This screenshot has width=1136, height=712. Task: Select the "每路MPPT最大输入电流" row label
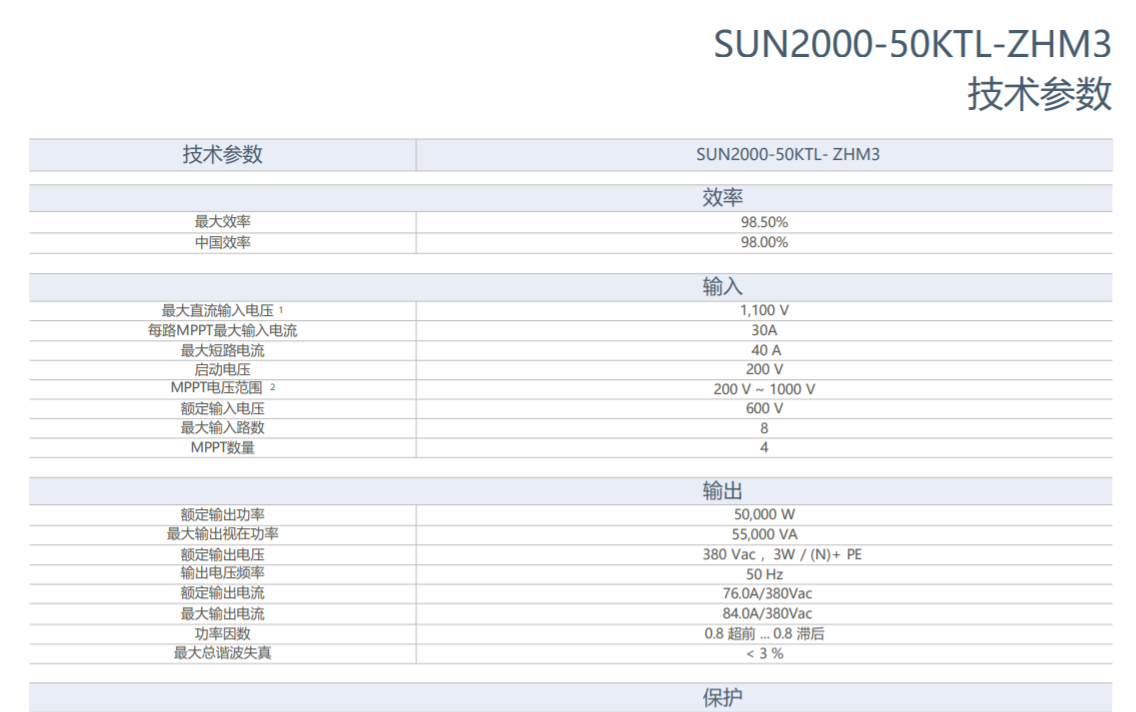[x=222, y=331]
